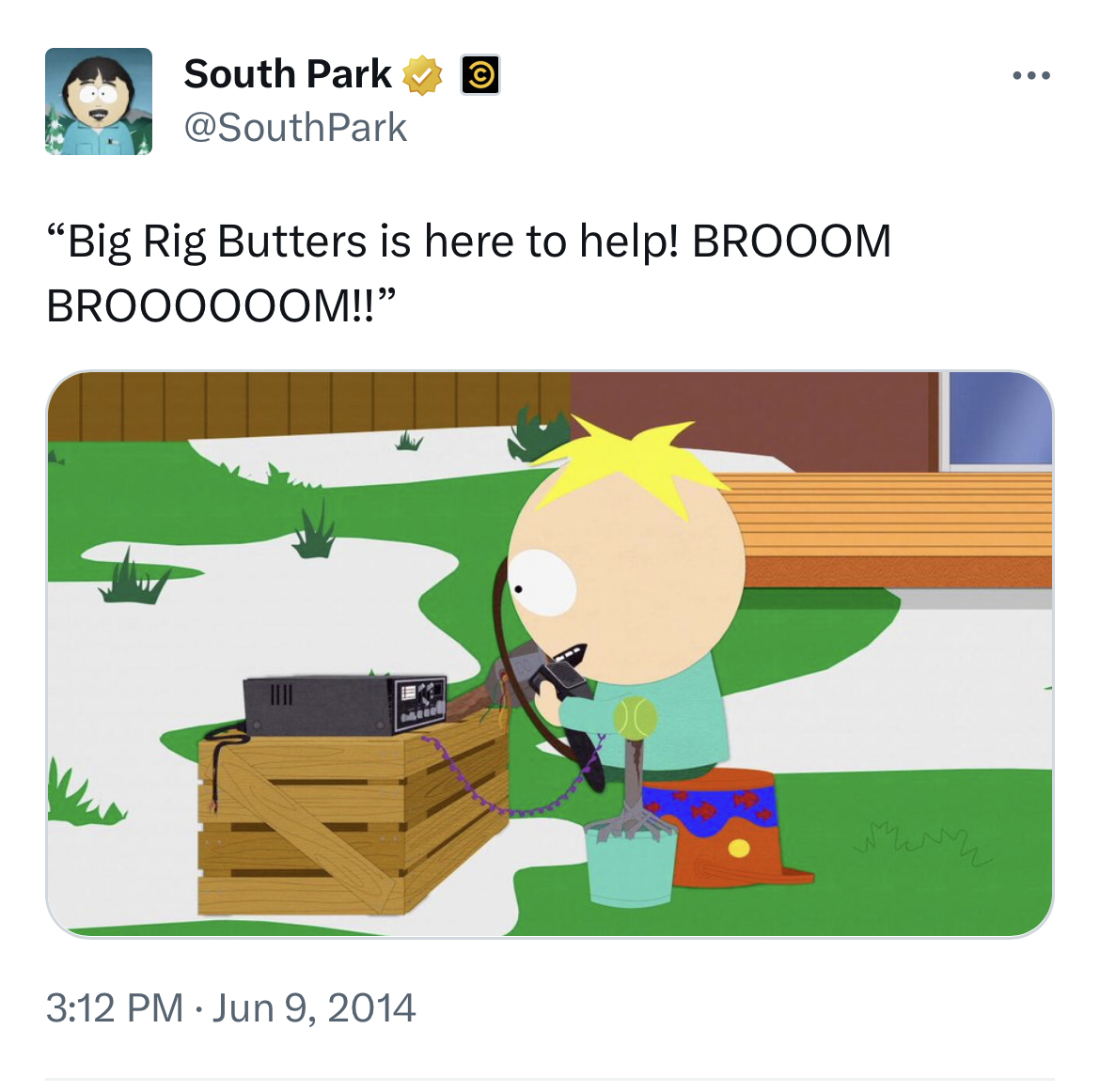The height and width of the screenshot is (1092, 1100).
Task: Open the South Park profile avatar
Action: coord(98,101)
